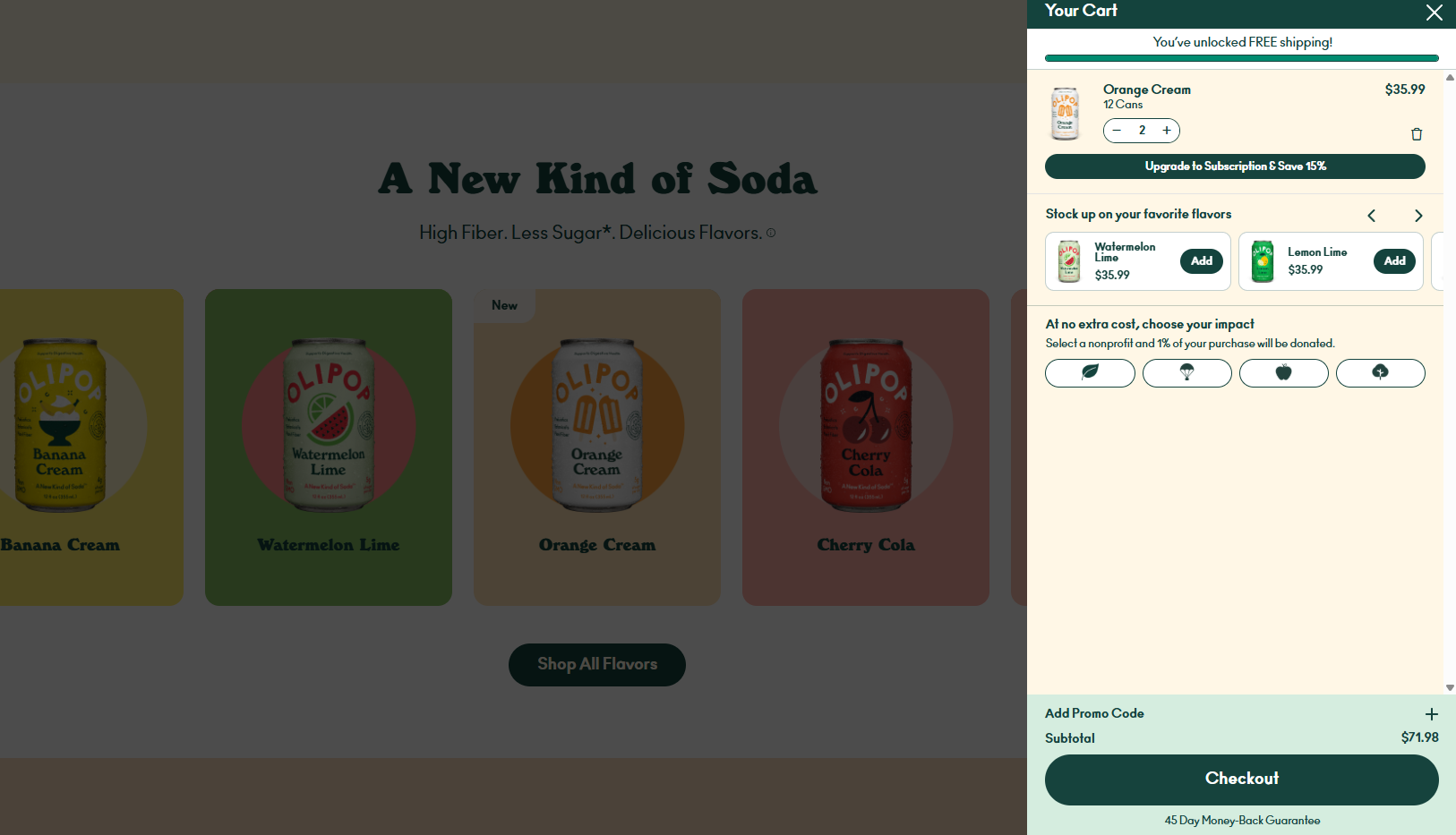Decrease Orange Cream quantity with minus
The height and width of the screenshot is (835, 1456).
click(x=1117, y=131)
